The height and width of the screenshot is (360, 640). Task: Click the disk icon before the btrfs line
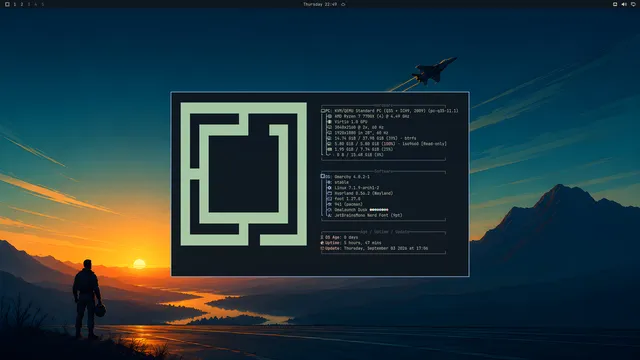[329, 138]
